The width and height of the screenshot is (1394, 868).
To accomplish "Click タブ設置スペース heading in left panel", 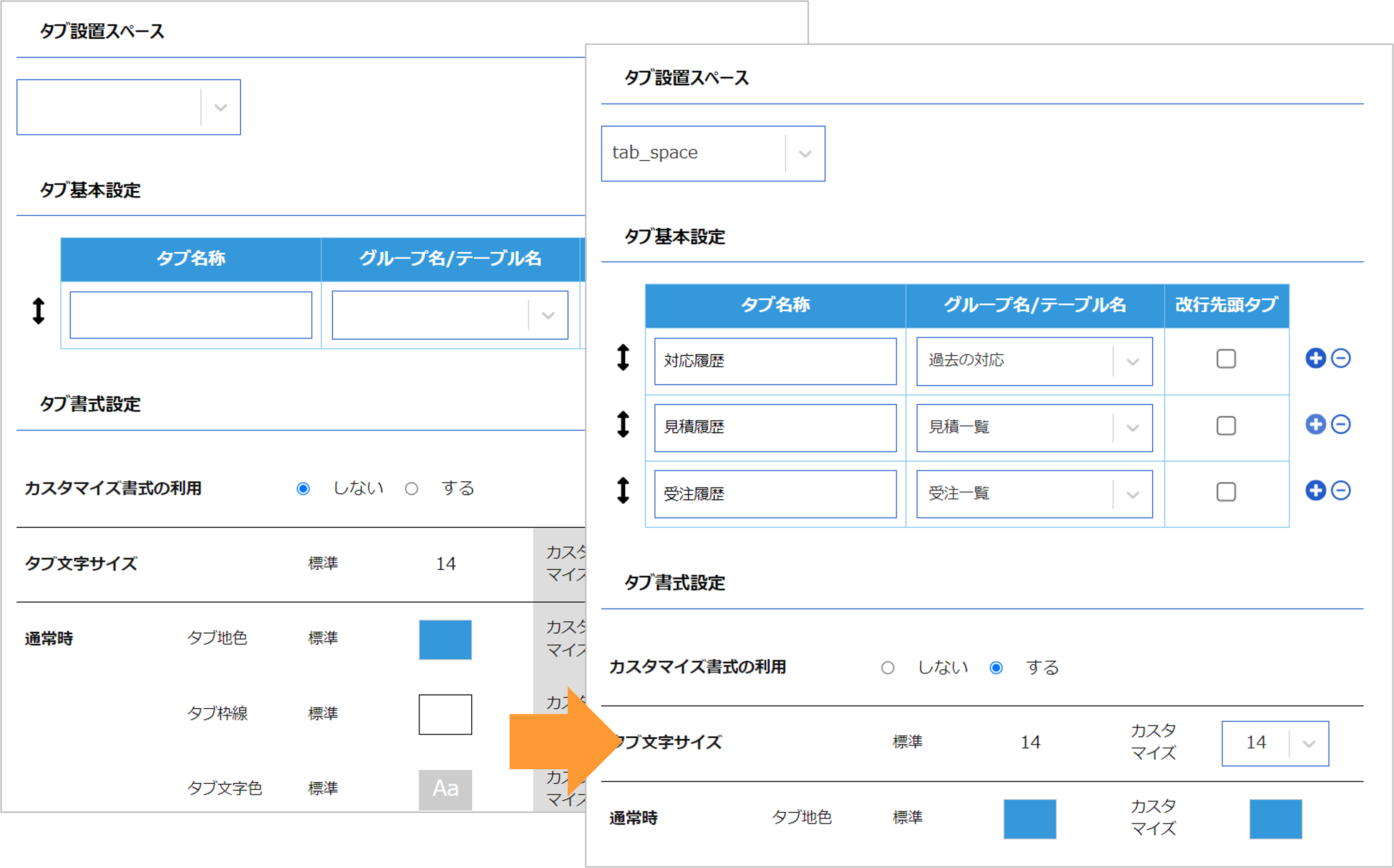I will point(102,30).
